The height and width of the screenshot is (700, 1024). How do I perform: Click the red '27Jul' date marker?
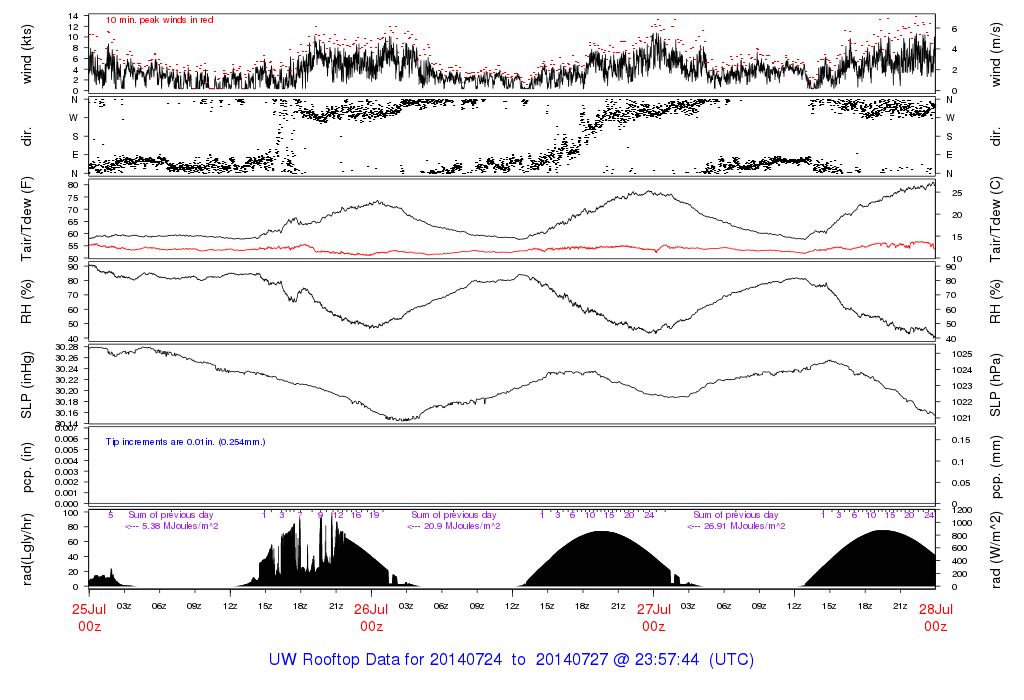click(653, 608)
